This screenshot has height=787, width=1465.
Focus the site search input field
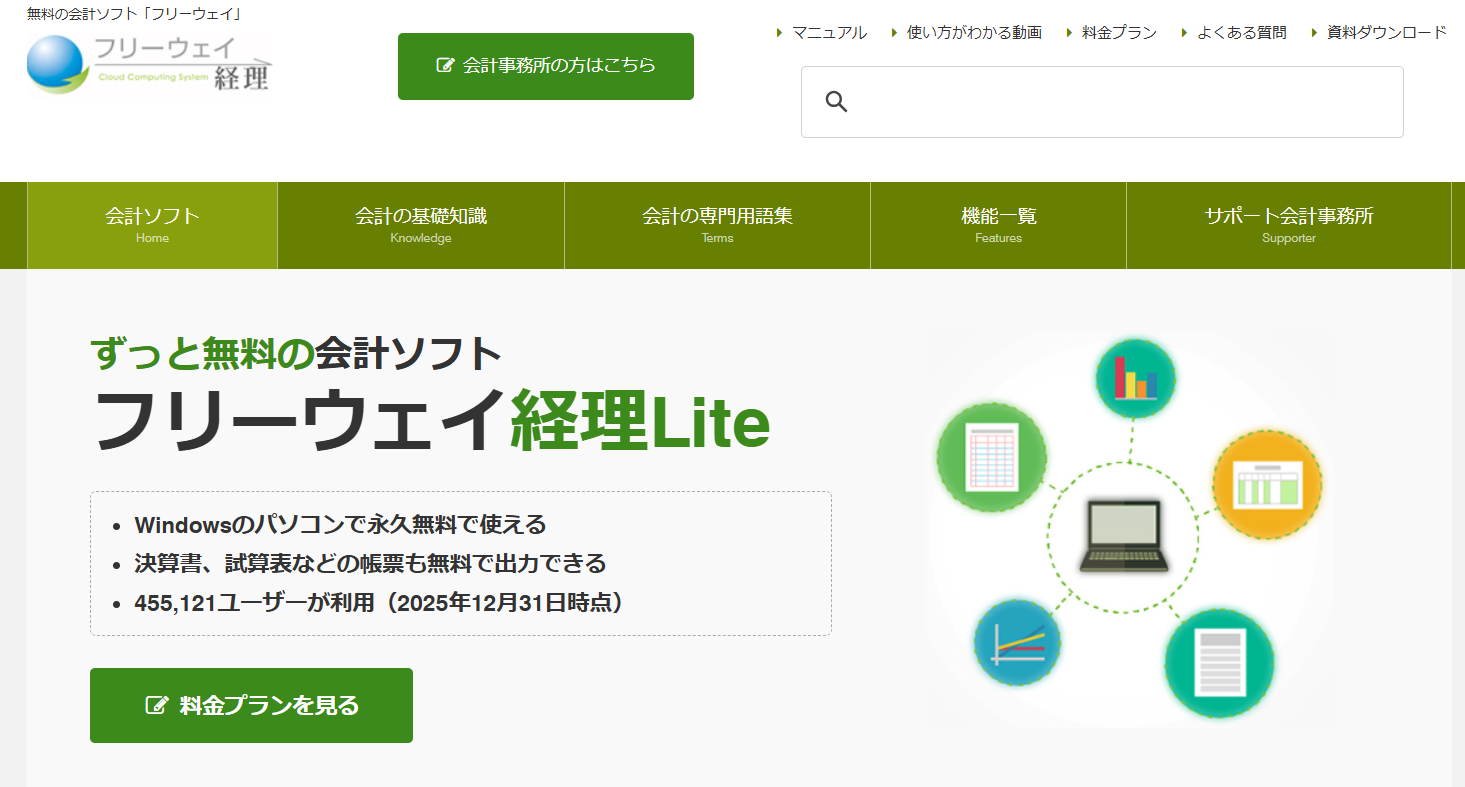tap(1120, 102)
